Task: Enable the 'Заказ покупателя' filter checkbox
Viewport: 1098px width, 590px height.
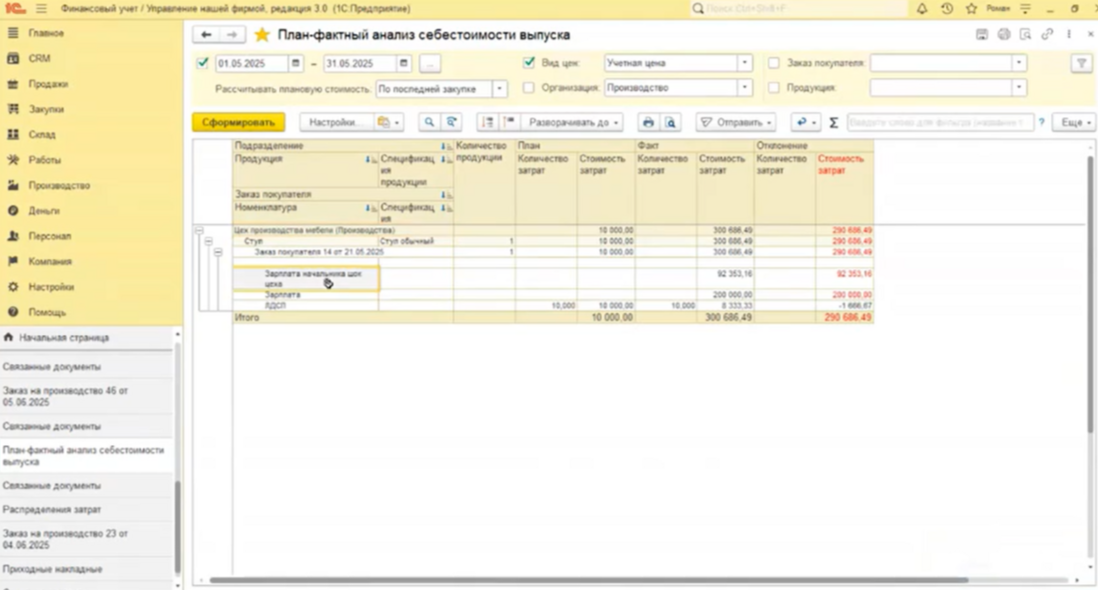Action: (773, 63)
